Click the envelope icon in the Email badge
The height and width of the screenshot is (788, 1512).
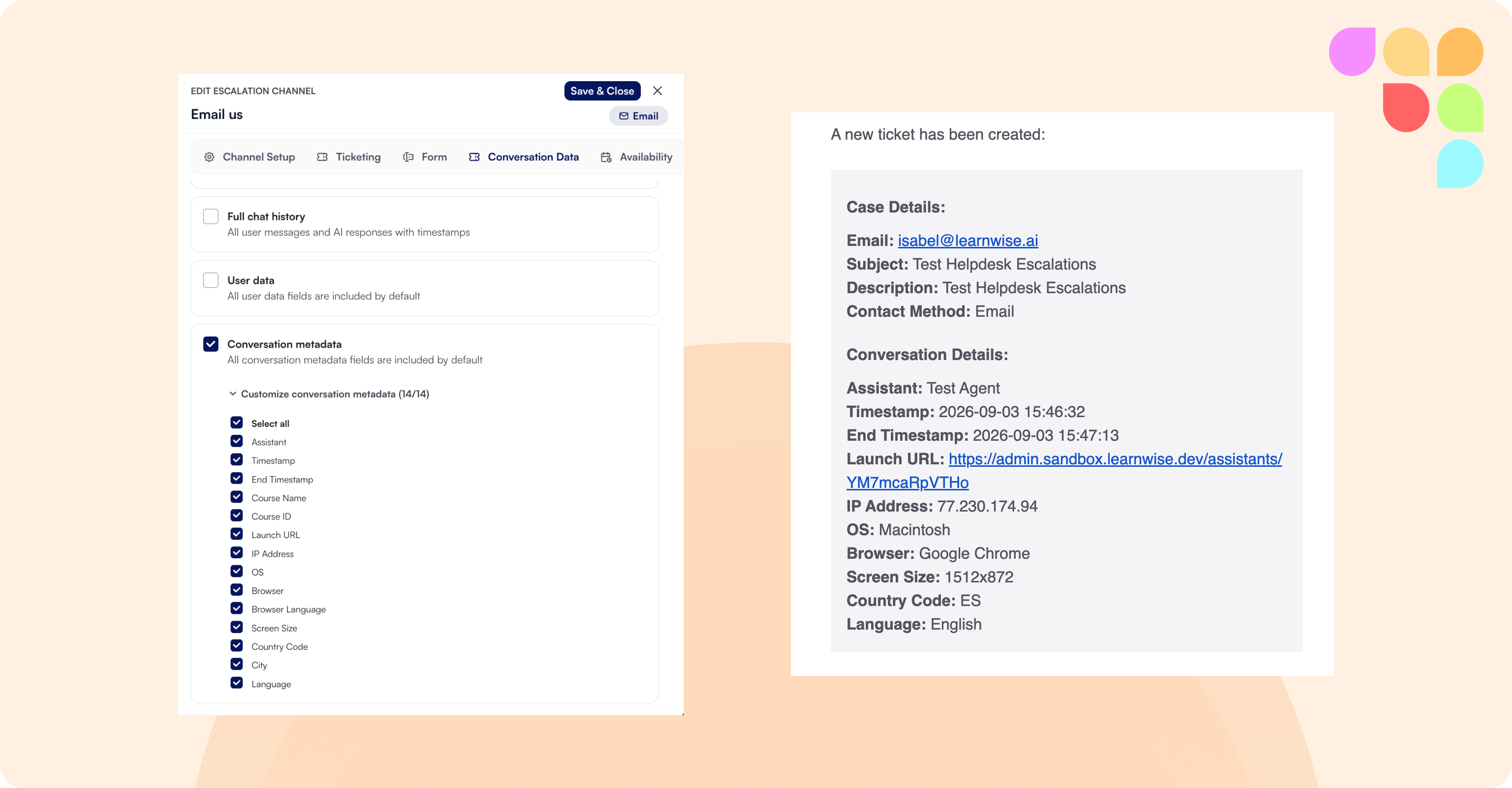tap(623, 116)
